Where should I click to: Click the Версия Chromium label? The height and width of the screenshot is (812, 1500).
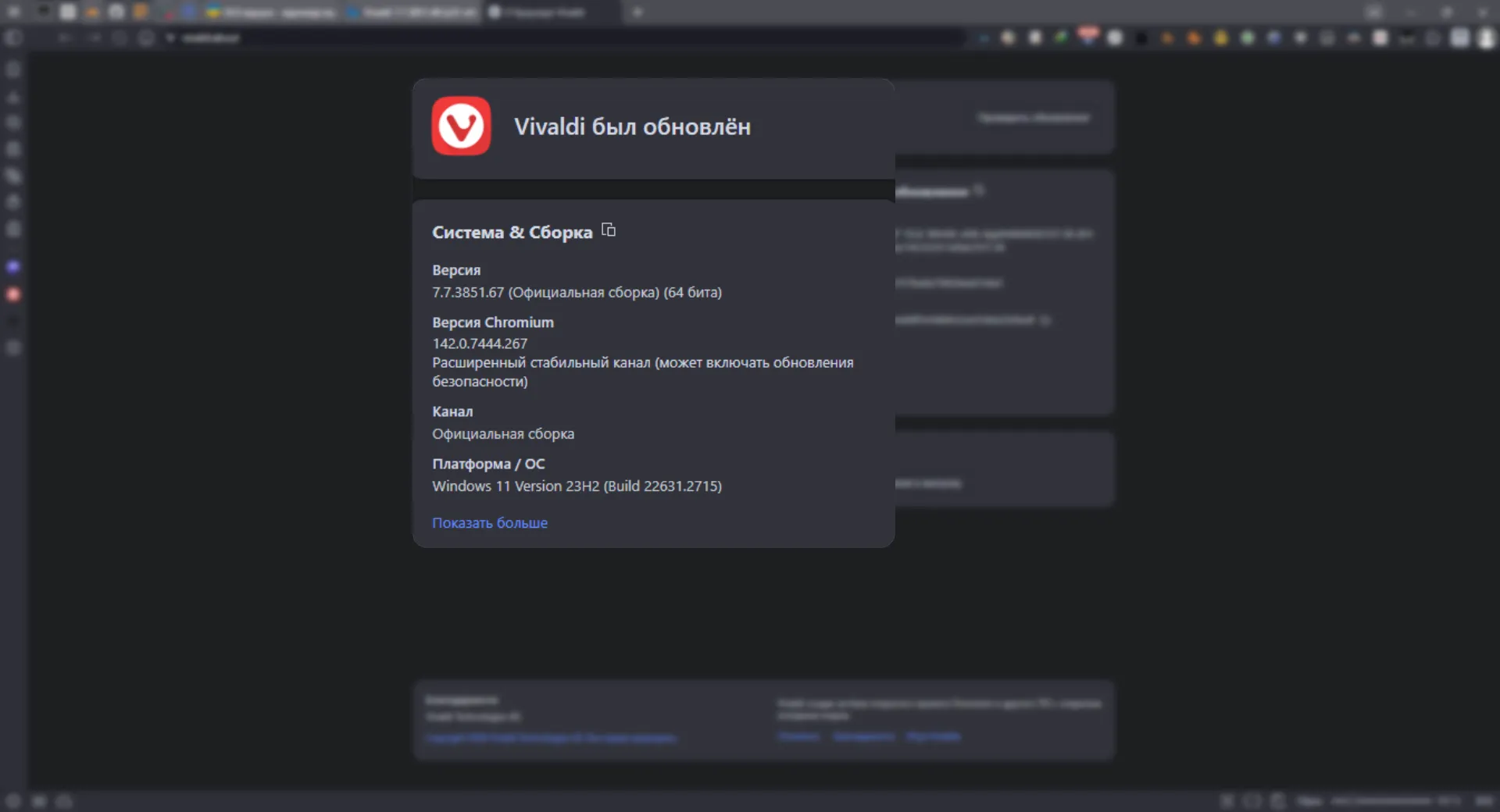tap(493, 322)
